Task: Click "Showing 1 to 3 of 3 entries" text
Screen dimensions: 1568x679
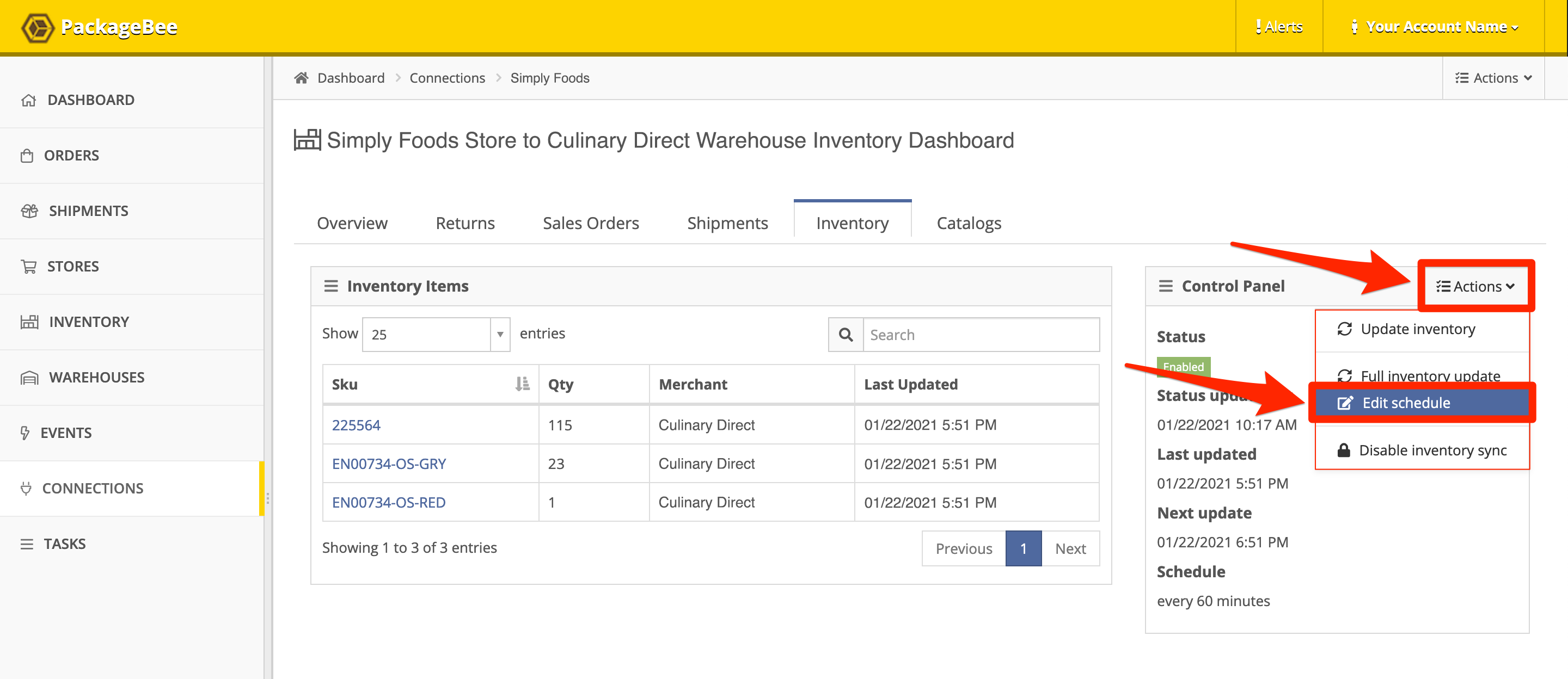Action: 409,548
